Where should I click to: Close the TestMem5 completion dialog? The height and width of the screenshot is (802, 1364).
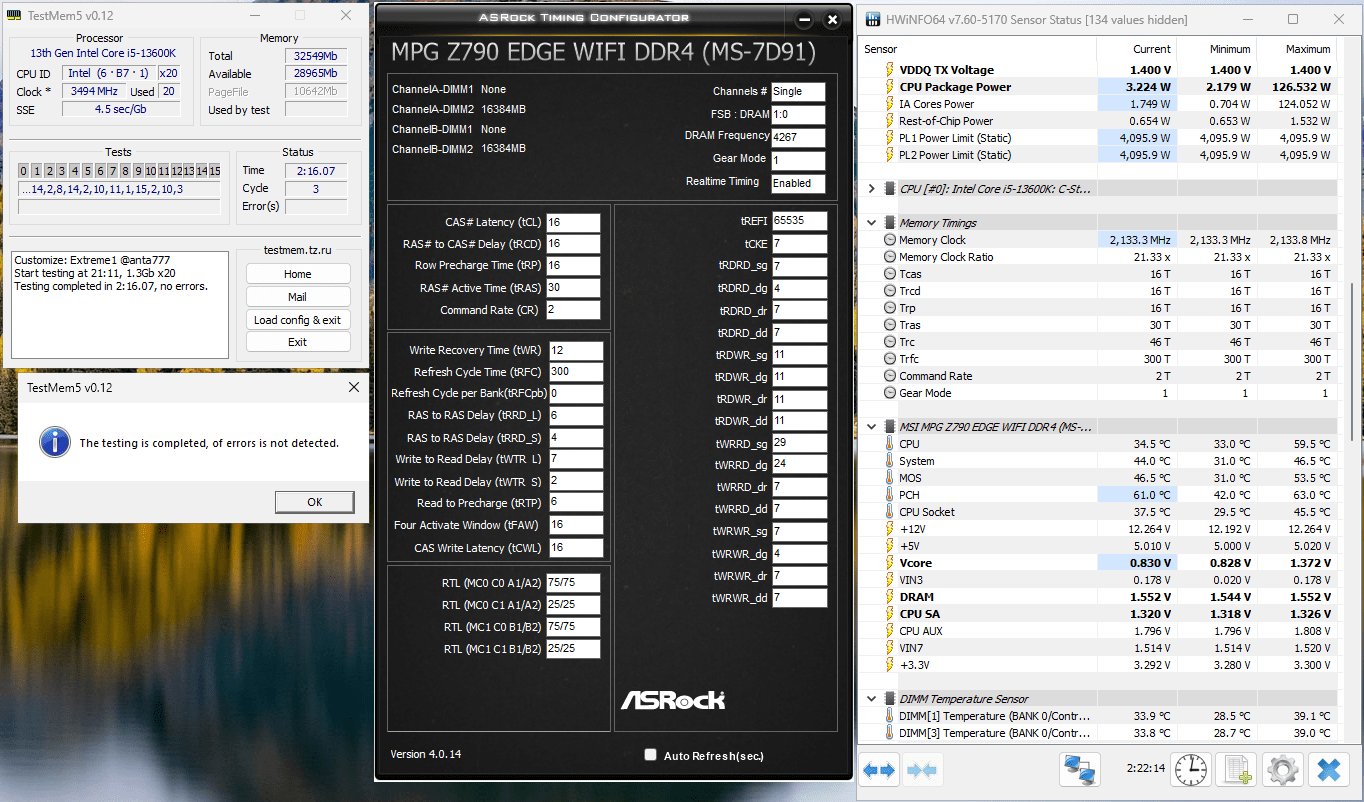[353, 387]
